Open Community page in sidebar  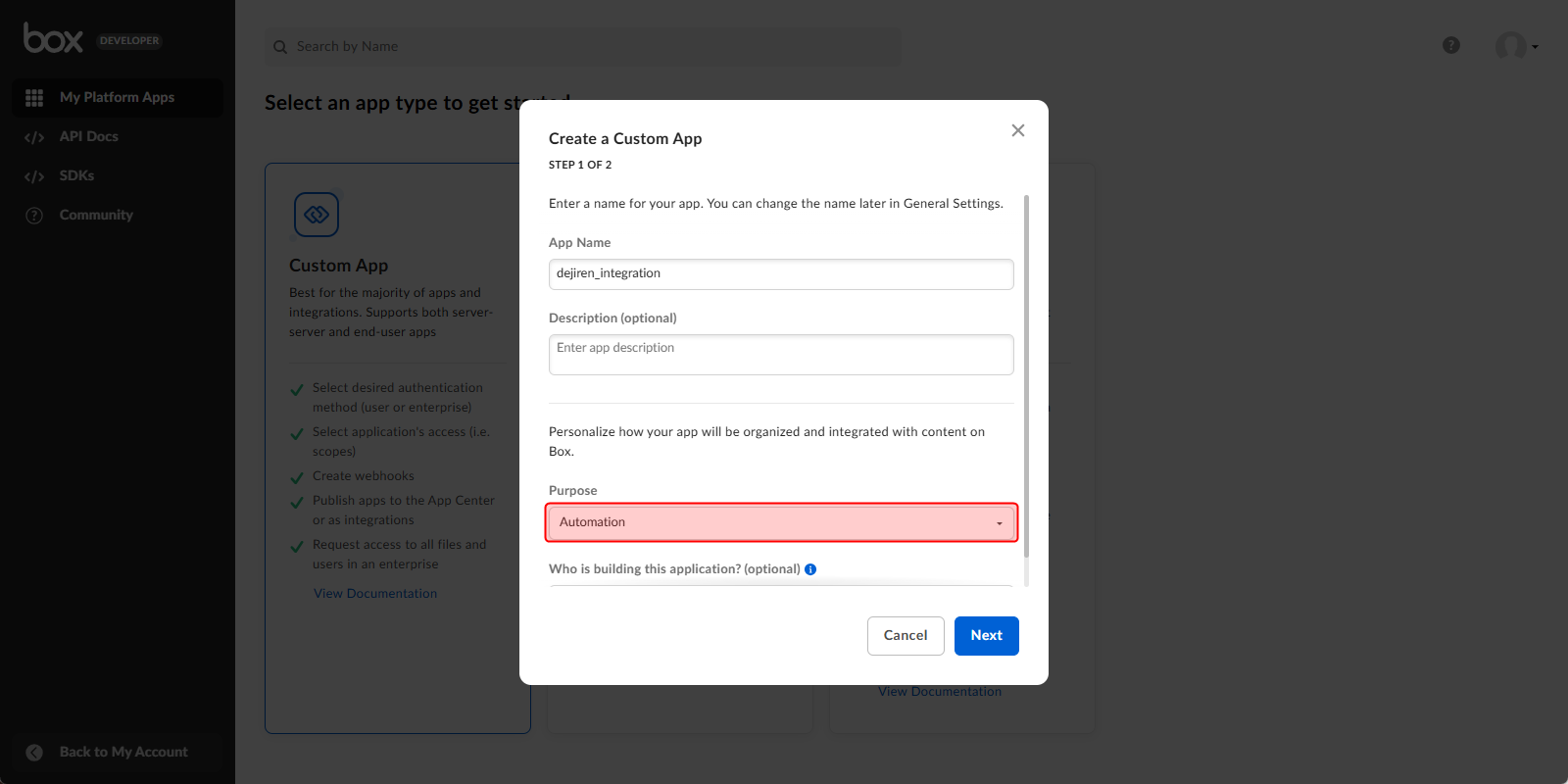point(96,215)
